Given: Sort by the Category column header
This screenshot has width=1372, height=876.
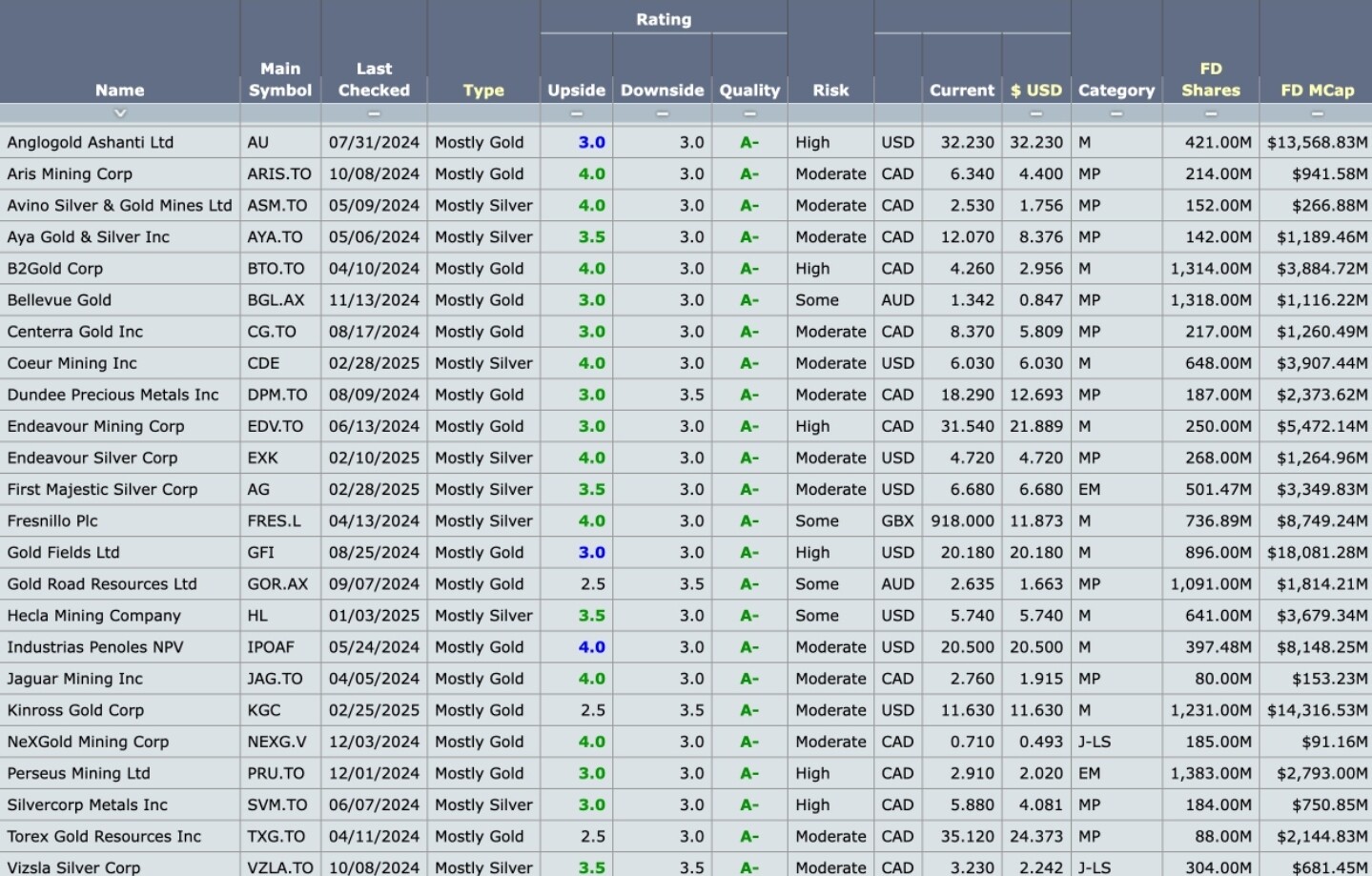Looking at the screenshot, I should [1116, 91].
